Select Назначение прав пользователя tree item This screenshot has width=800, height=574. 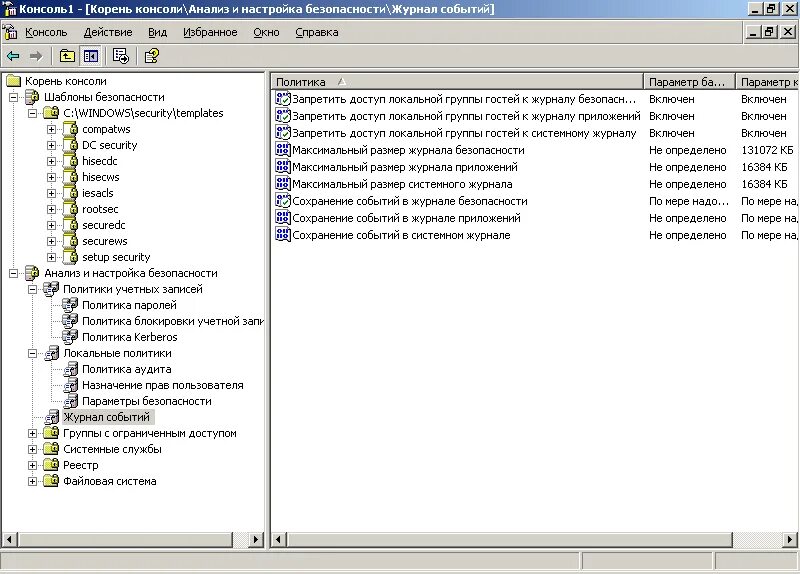pos(163,385)
